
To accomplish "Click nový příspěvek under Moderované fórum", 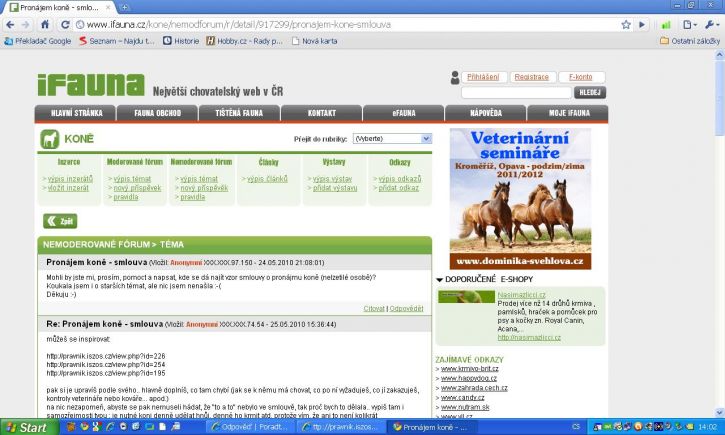I will tap(137, 188).
